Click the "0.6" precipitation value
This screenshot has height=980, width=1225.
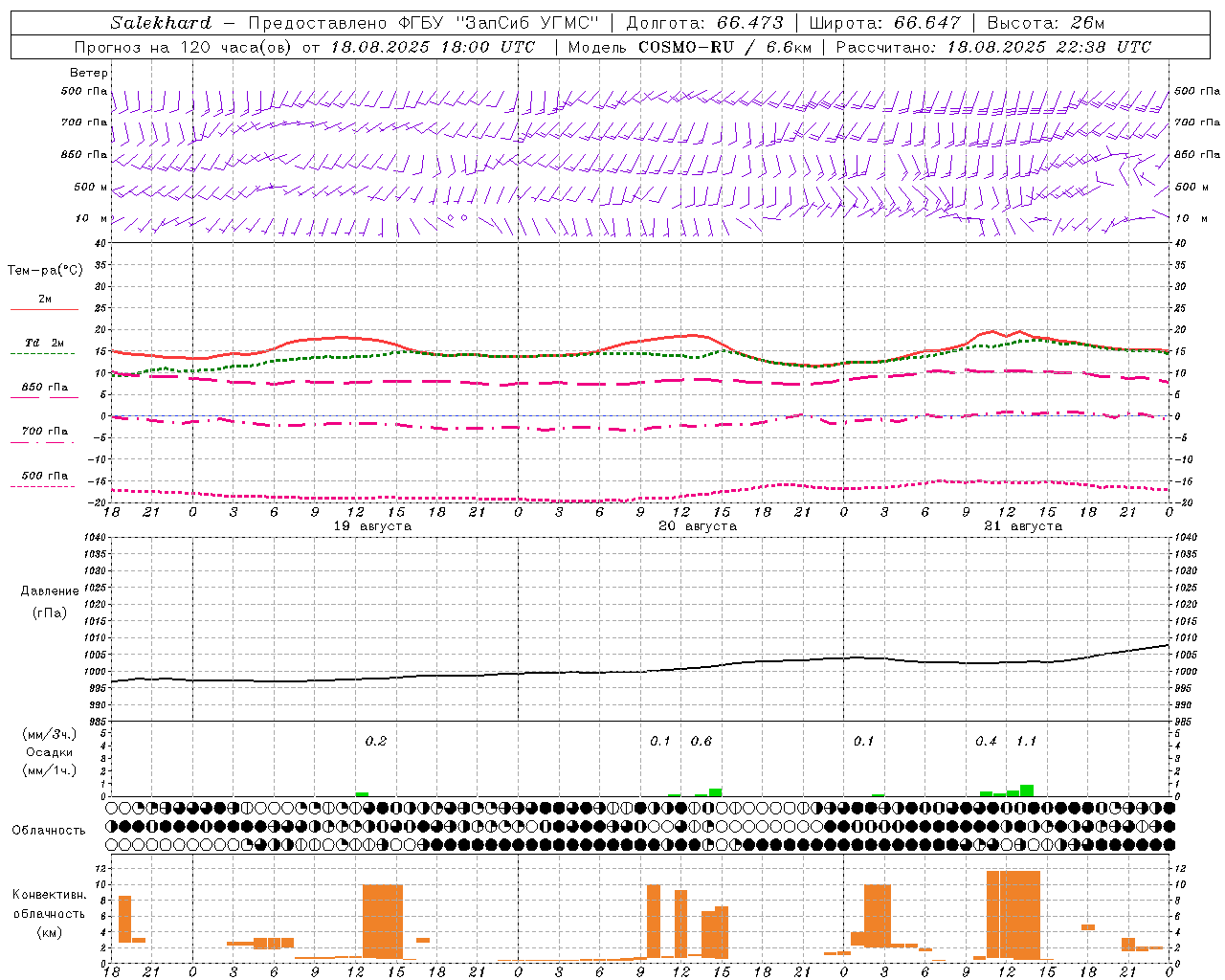(x=702, y=741)
